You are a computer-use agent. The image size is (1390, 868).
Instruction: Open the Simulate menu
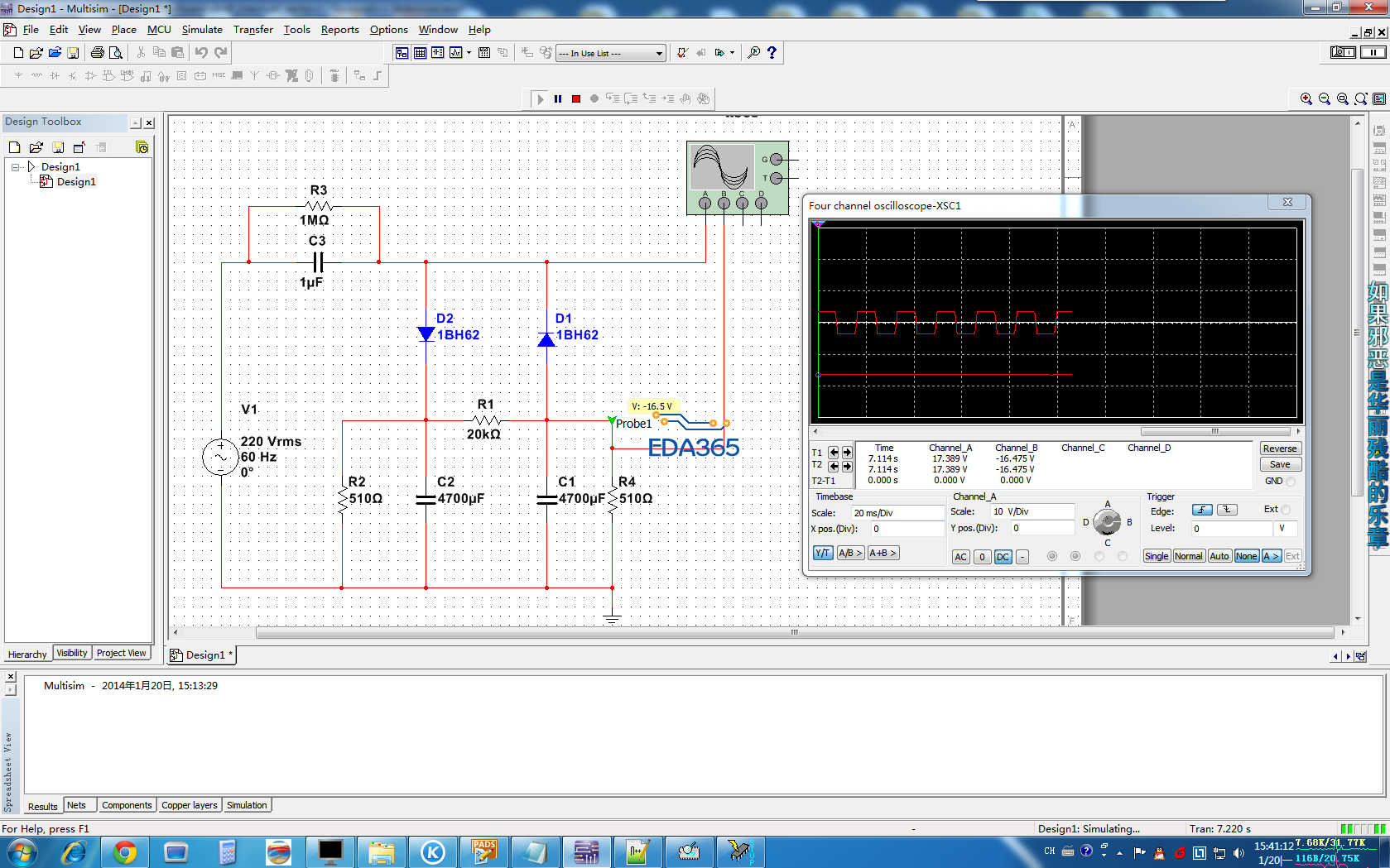point(202,30)
